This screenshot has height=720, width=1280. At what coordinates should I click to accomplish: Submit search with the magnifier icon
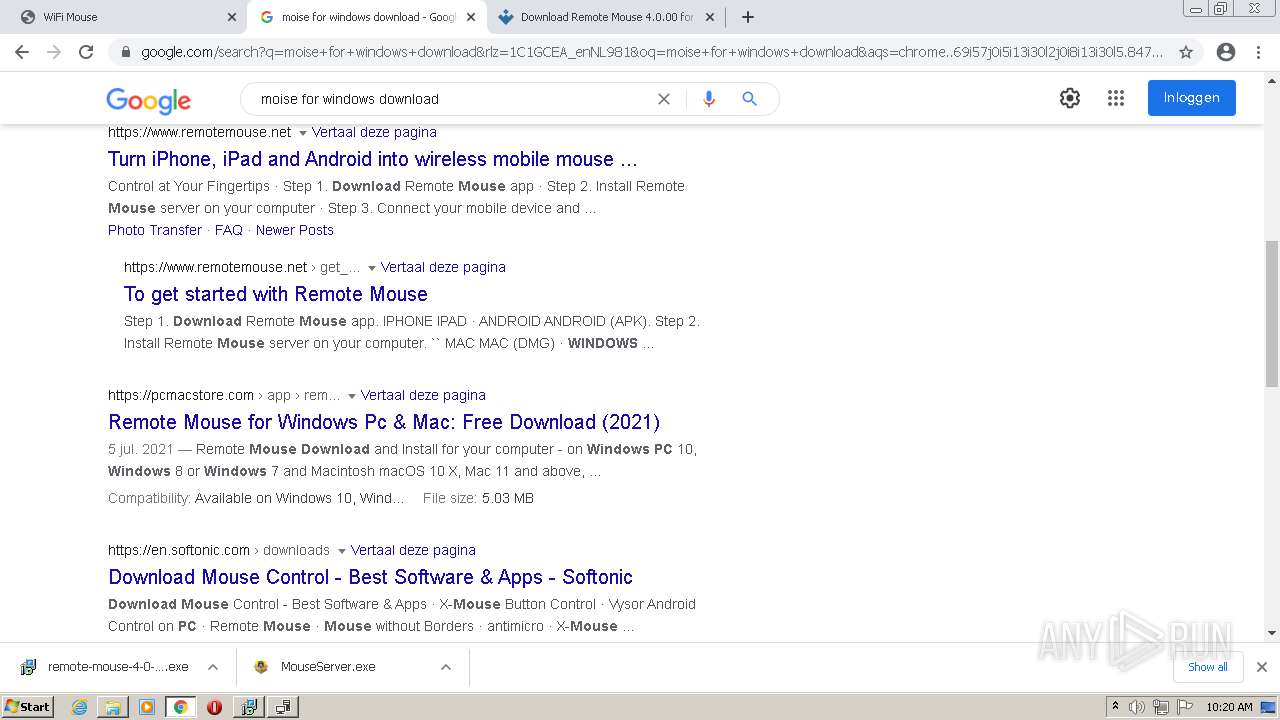[749, 99]
